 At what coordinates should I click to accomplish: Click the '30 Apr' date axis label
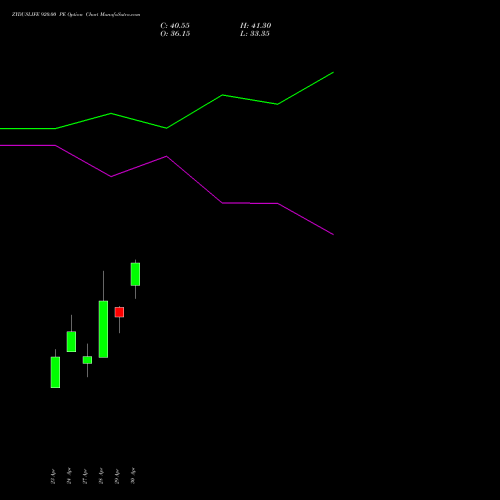pos(133,476)
